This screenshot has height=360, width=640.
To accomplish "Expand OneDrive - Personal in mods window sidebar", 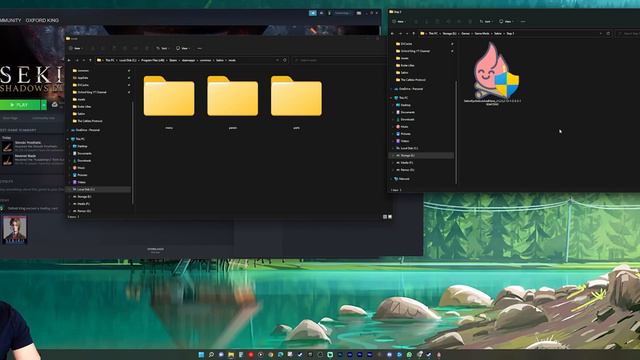I will (x=69, y=130).
